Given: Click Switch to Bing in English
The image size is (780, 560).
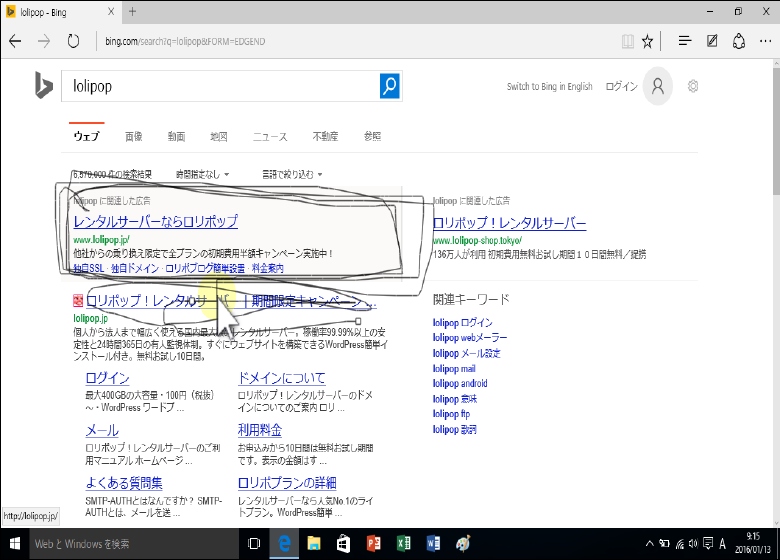Looking at the screenshot, I should [549, 86].
